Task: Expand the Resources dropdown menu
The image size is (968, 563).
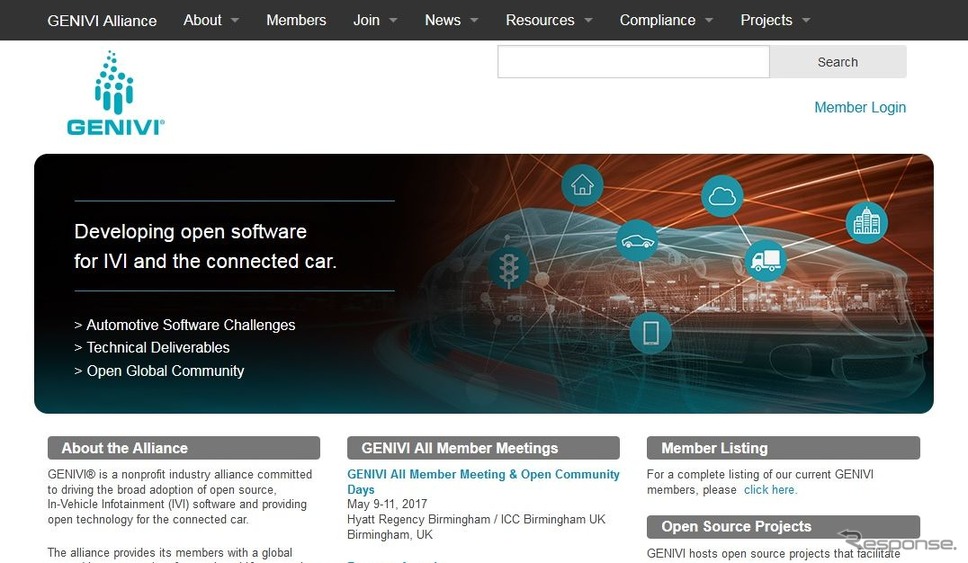Action: [549, 20]
